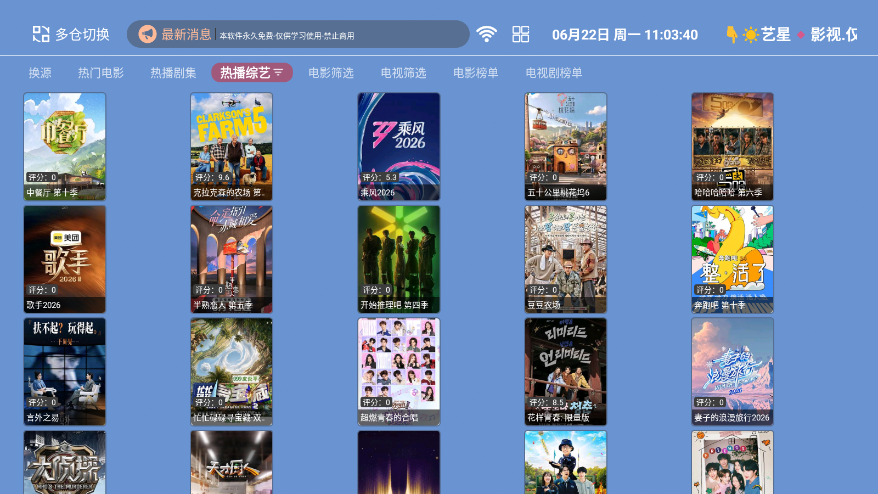878x494 pixels.
Task: Open the 超燃青春的合唱 poster
Action: [x=399, y=371]
